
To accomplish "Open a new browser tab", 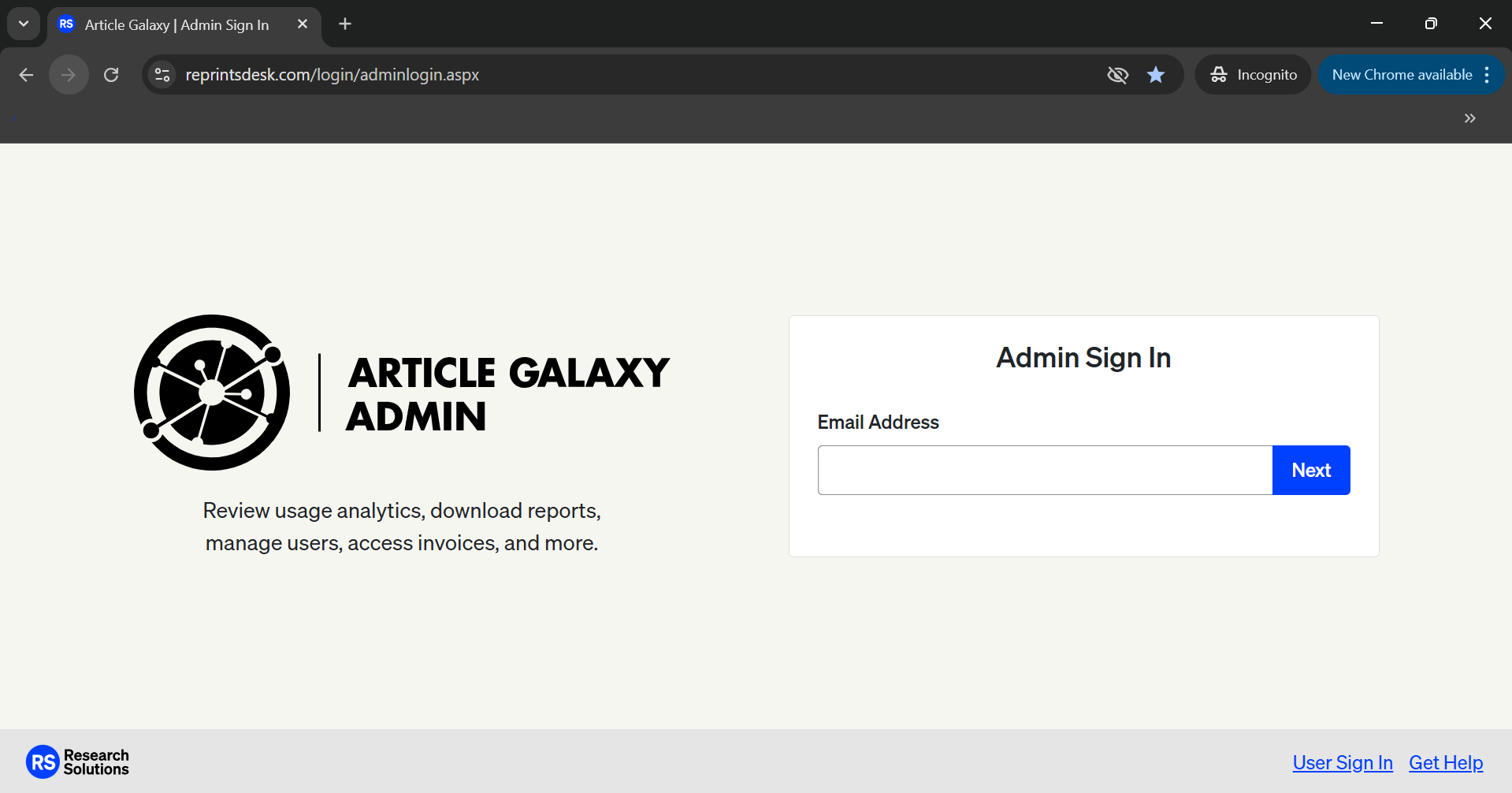I will (x=344, y=24).
